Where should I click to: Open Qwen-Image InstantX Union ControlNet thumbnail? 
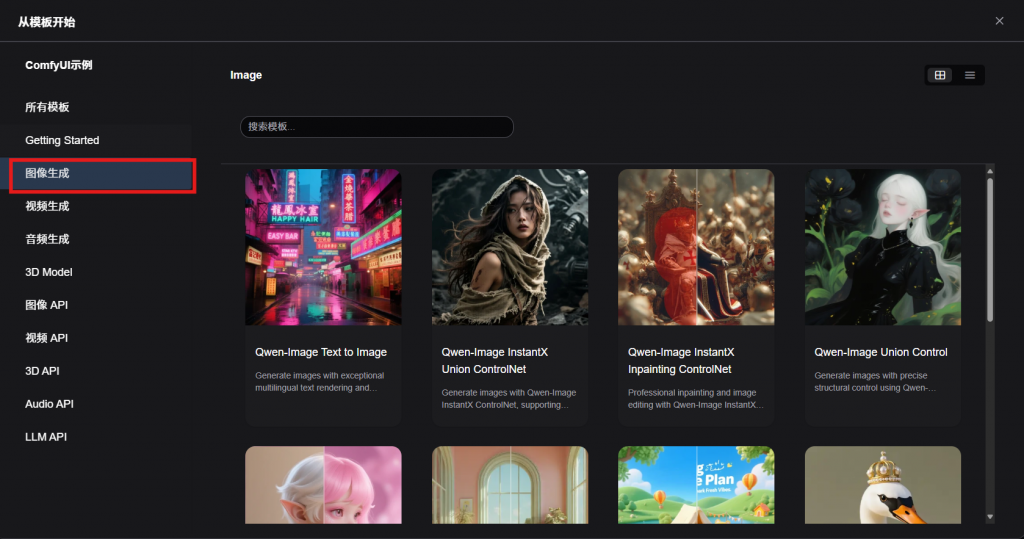tap(510, 246)
